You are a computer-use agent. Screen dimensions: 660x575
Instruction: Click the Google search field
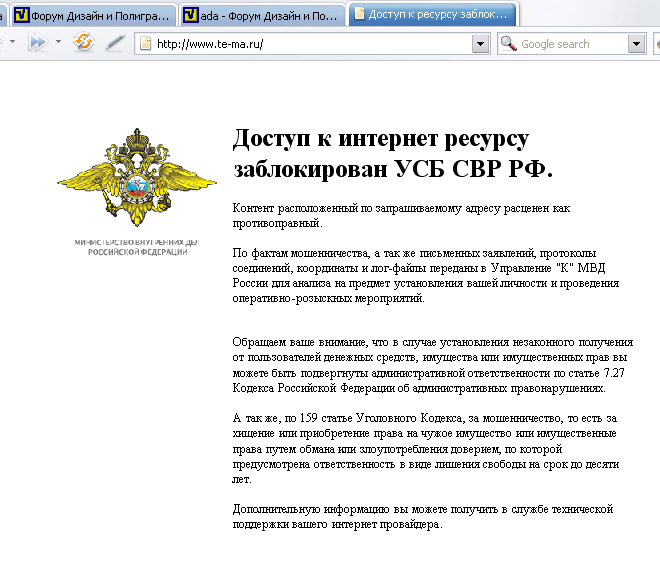pyautogui.click(x=572, y=44)
